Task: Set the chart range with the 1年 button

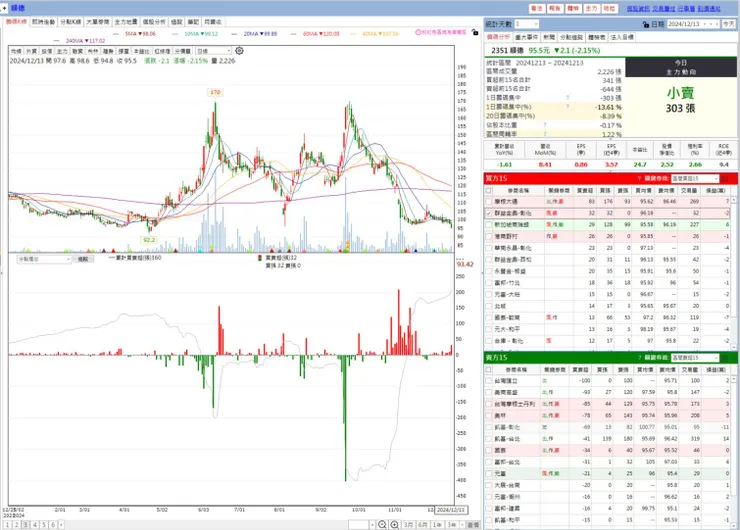Action: point(437,524)
